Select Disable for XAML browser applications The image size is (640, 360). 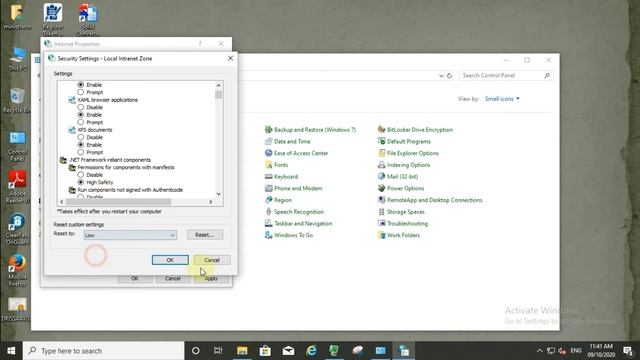80,107
